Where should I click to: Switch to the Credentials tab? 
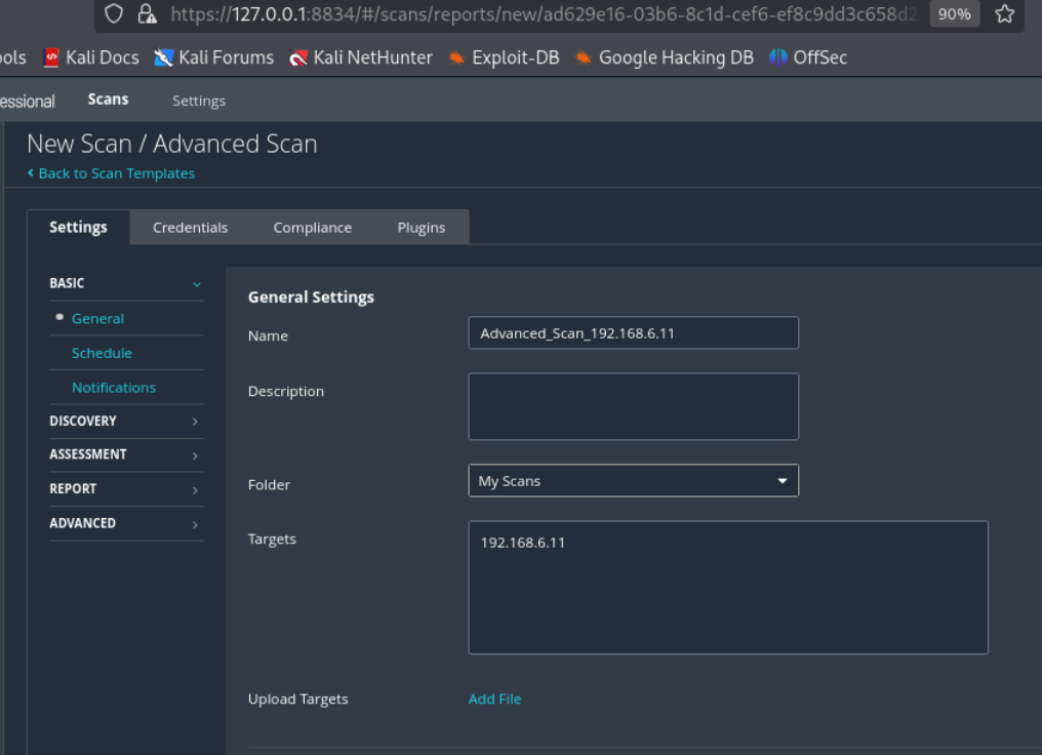tap(190, 228)
